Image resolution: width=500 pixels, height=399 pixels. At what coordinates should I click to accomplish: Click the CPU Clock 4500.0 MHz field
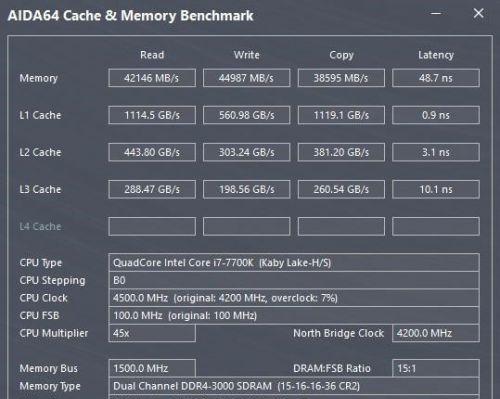pos(294,298)
